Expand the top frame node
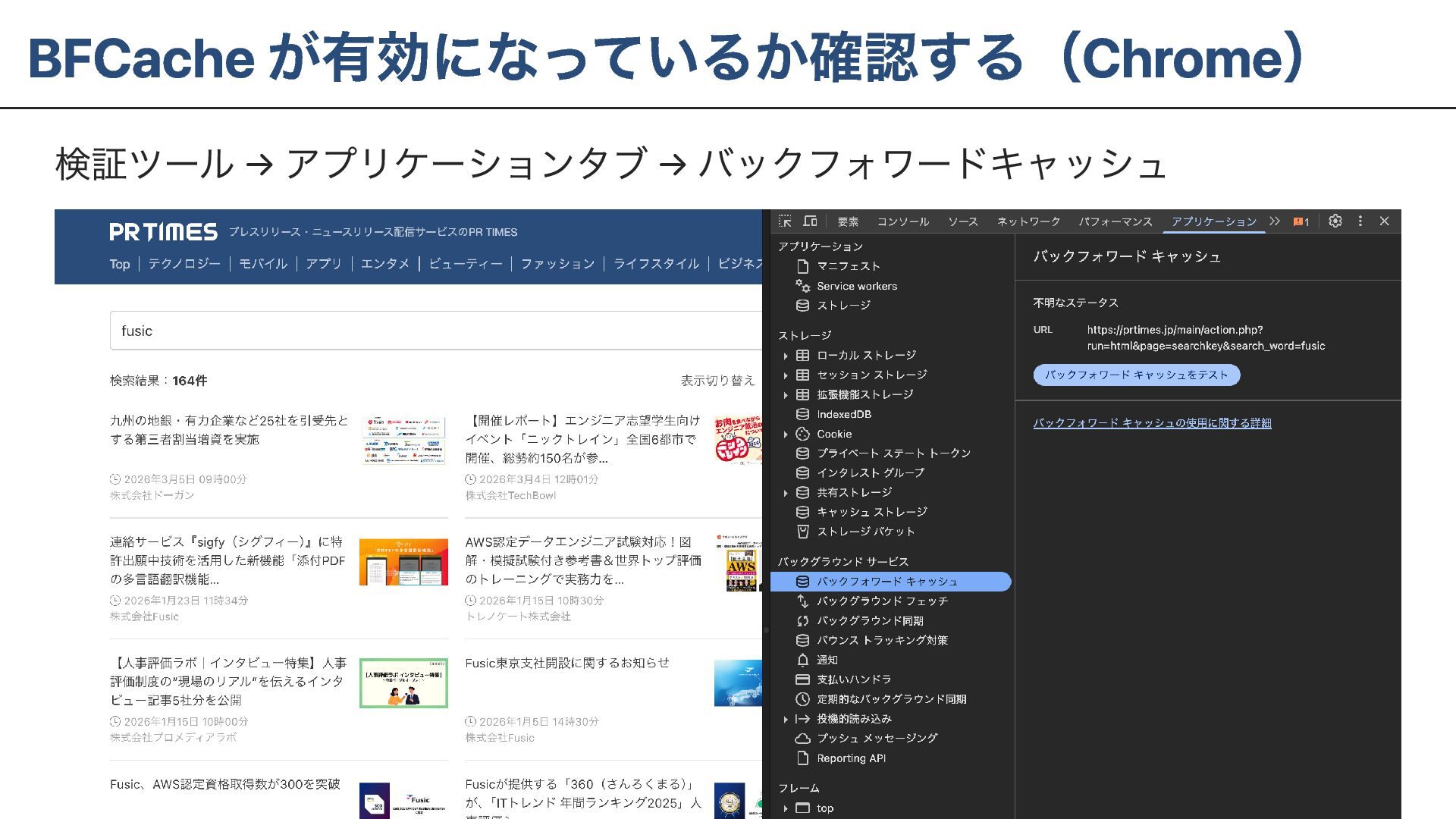Viewport: 1456px width, 819px height. coord(786,808)
